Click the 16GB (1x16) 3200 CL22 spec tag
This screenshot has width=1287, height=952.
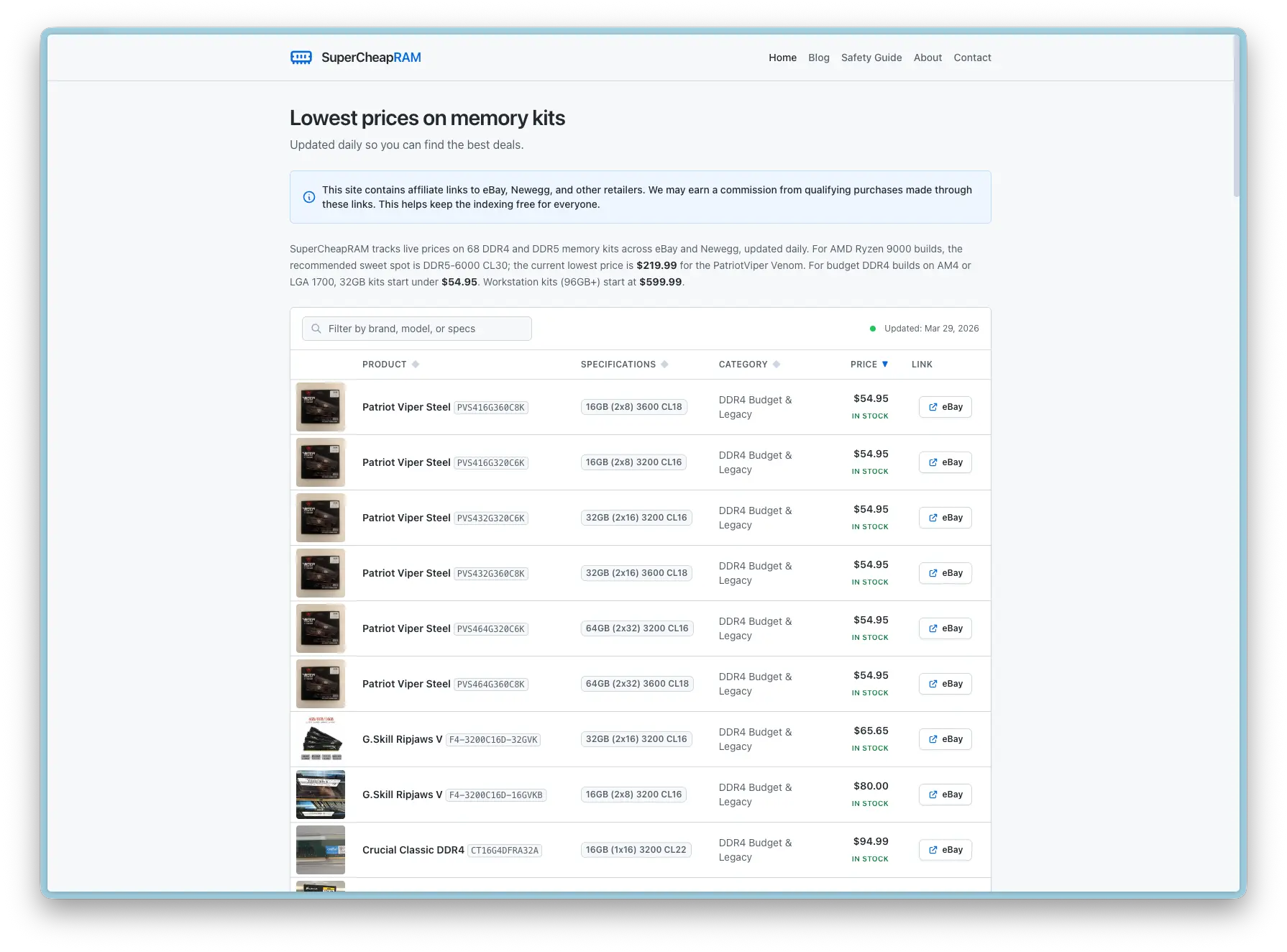[x=636, y=850]
